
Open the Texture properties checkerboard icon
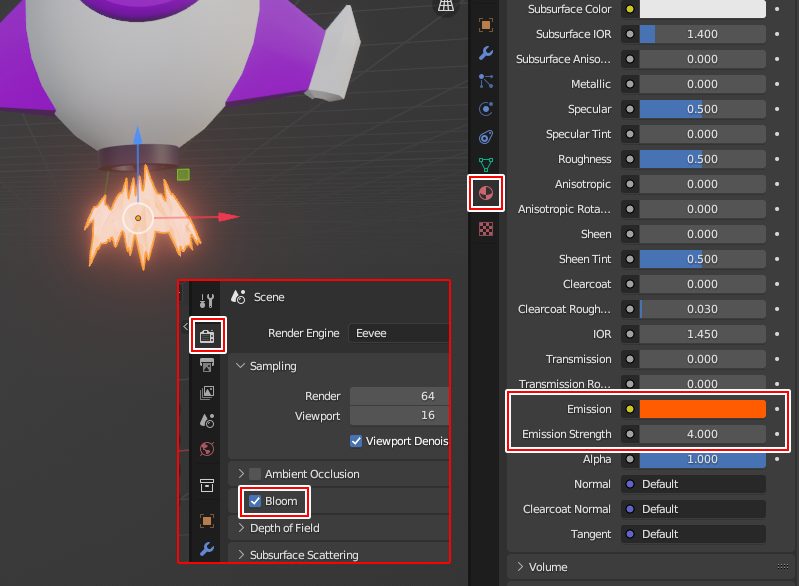486,228
